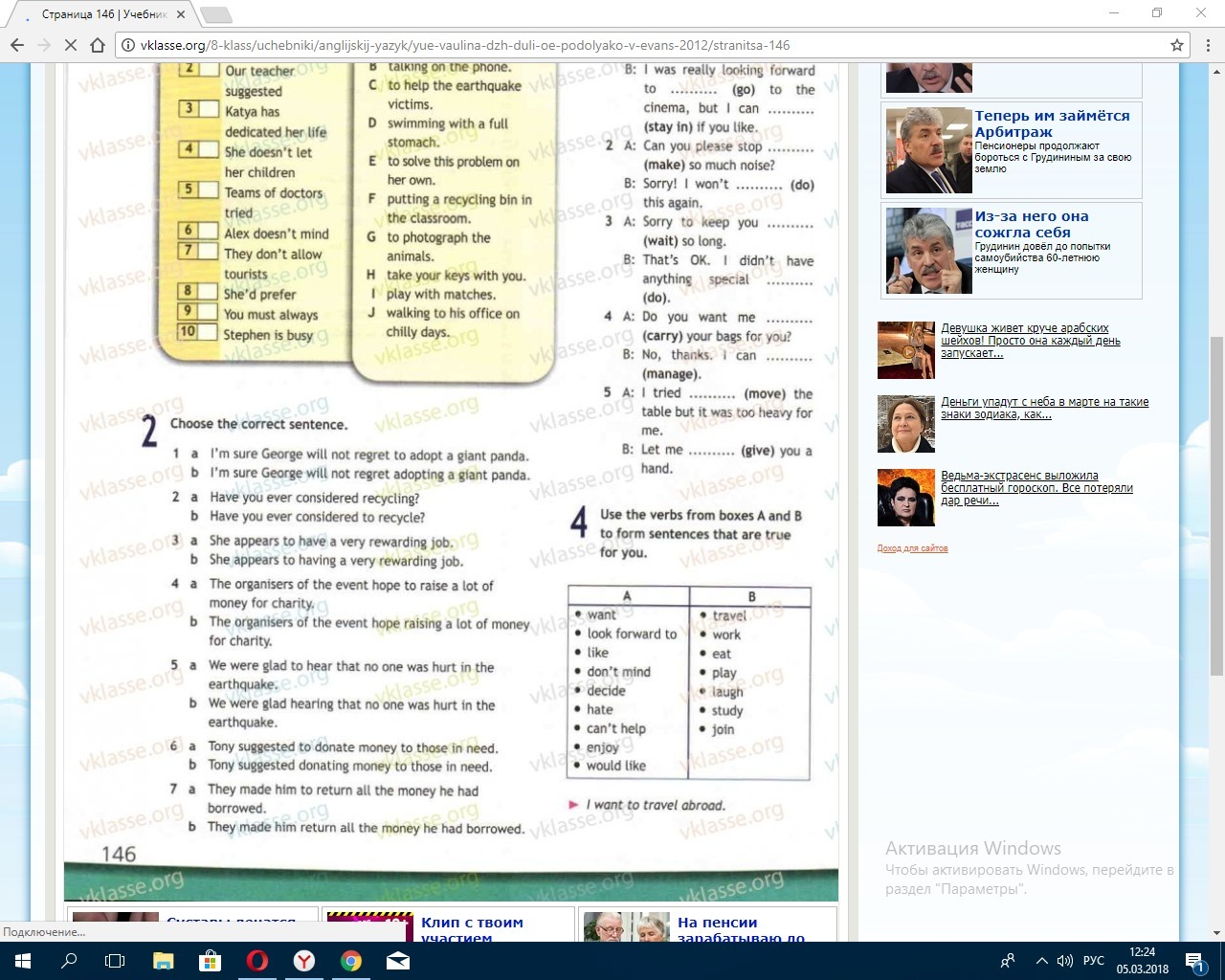Launch Yandex Browser from the taskbar
The height and width of the screenshot is (980, 1225).
pyautogui.click(x=304, y=961)
